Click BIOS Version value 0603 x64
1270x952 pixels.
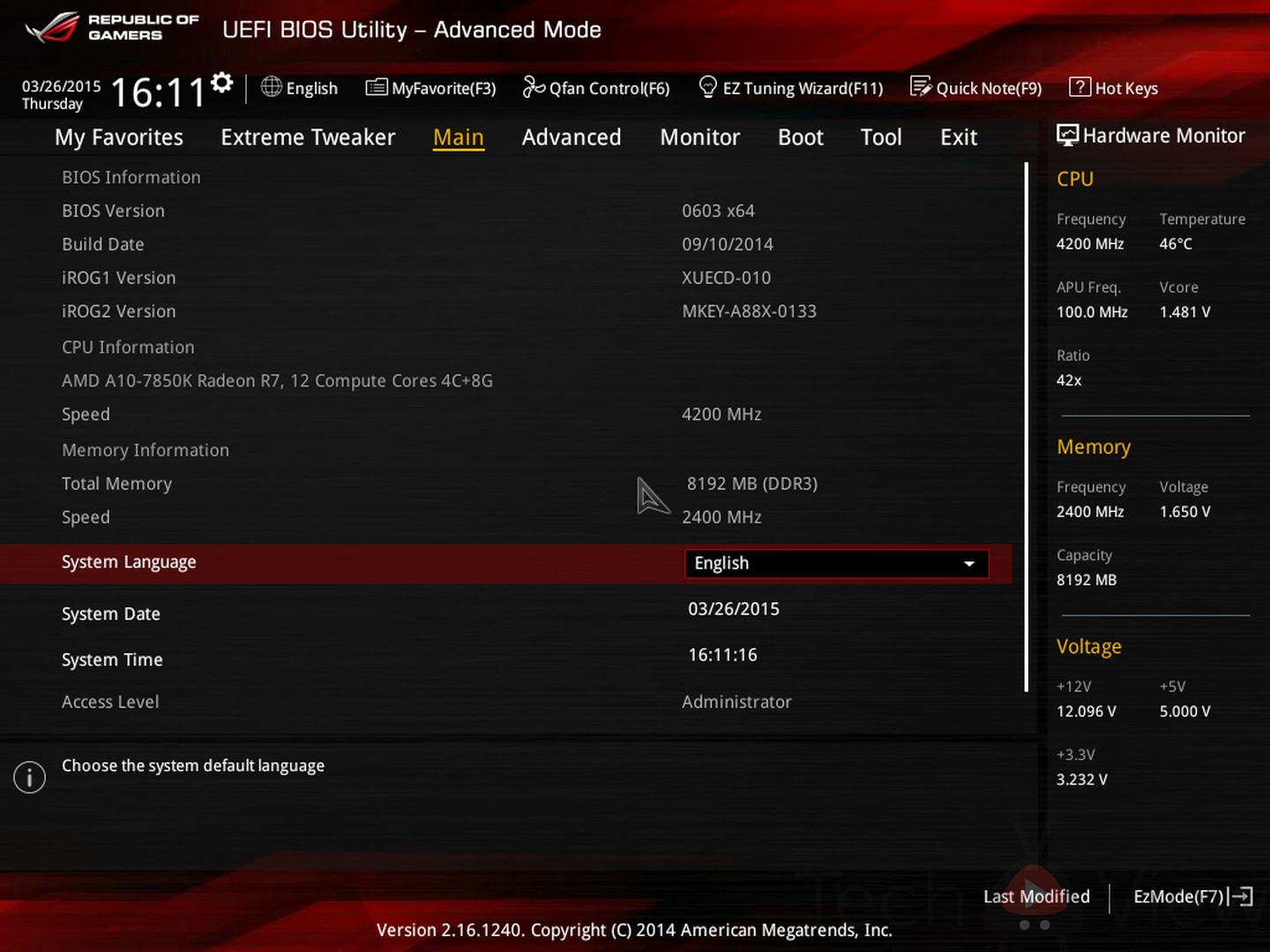718,211
